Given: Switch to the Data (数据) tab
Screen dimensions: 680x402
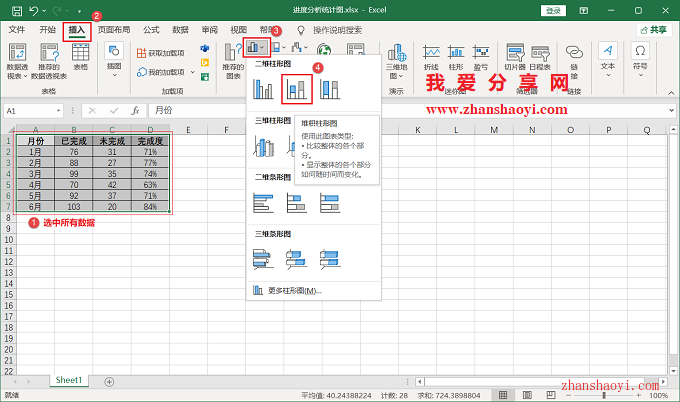Looking at the screenshot, I should click(180, 30).
